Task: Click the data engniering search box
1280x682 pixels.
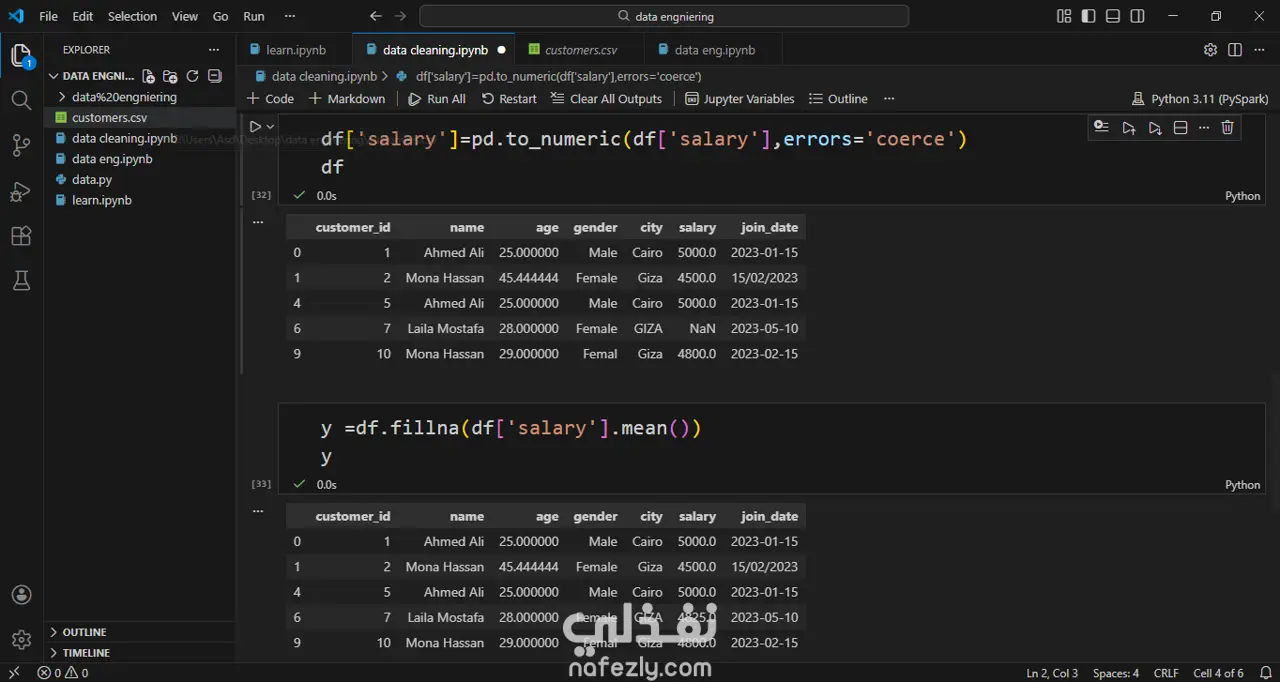Action: [664, 16]
